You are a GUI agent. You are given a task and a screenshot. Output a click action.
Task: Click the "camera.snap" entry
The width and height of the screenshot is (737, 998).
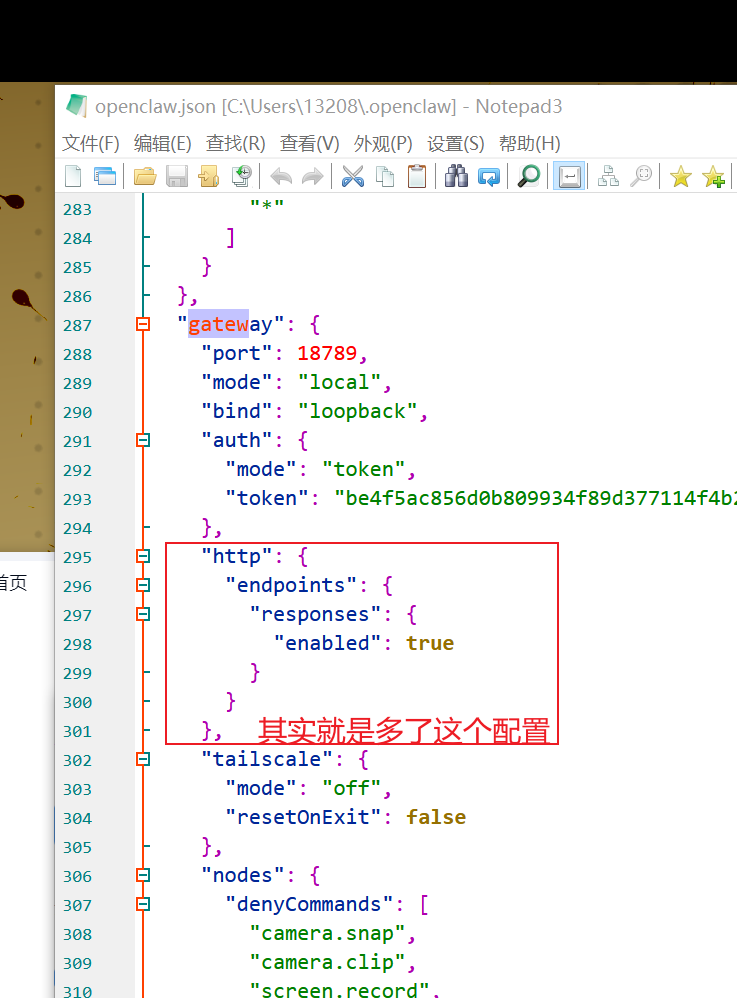(x=327, y=934)
